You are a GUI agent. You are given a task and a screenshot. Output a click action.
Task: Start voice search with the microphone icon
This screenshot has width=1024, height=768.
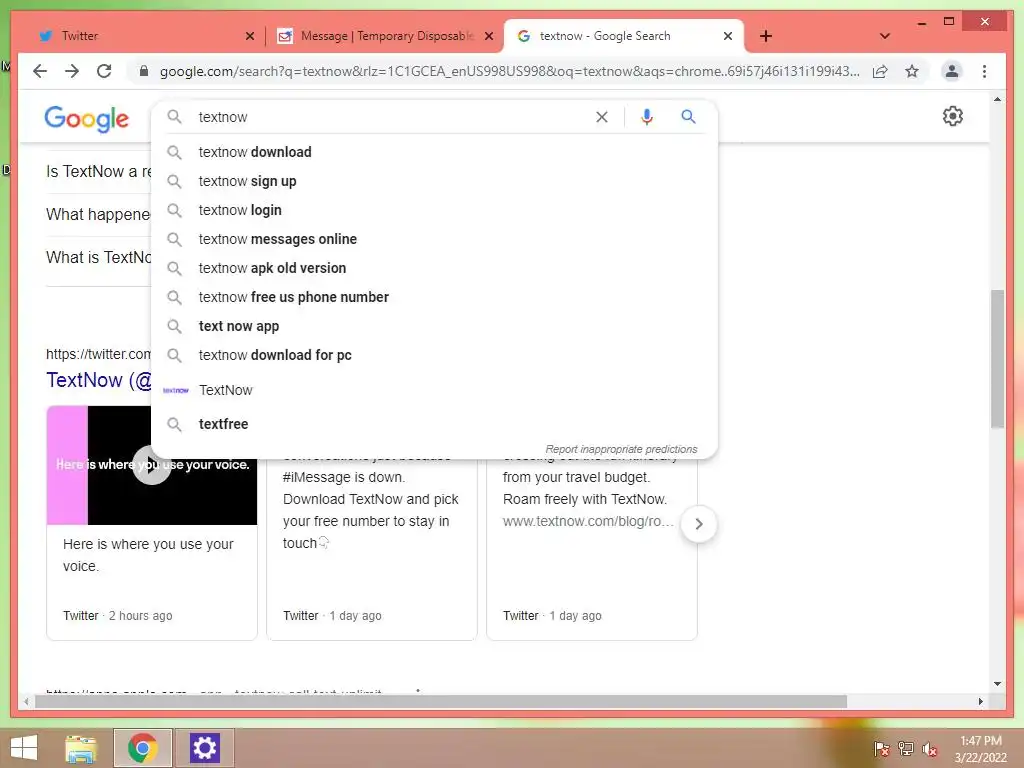click(x=647, y=117)
